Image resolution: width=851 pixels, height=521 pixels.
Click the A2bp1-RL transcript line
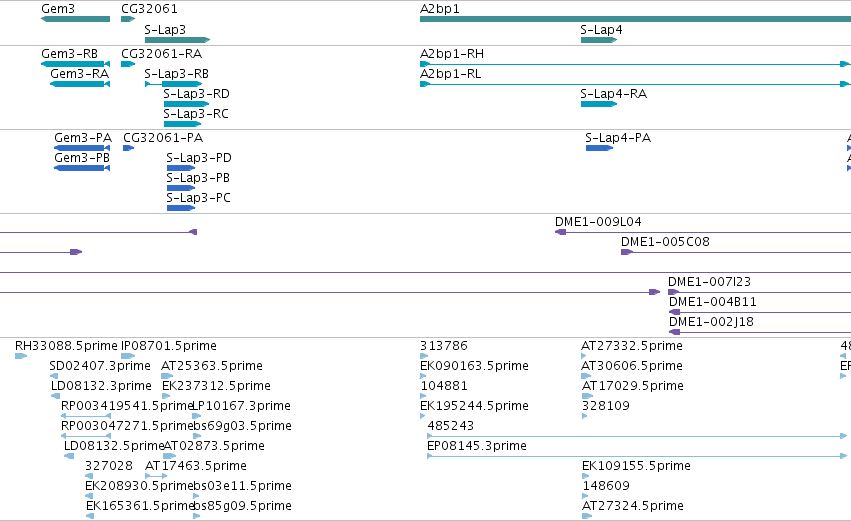pos(636,84)
